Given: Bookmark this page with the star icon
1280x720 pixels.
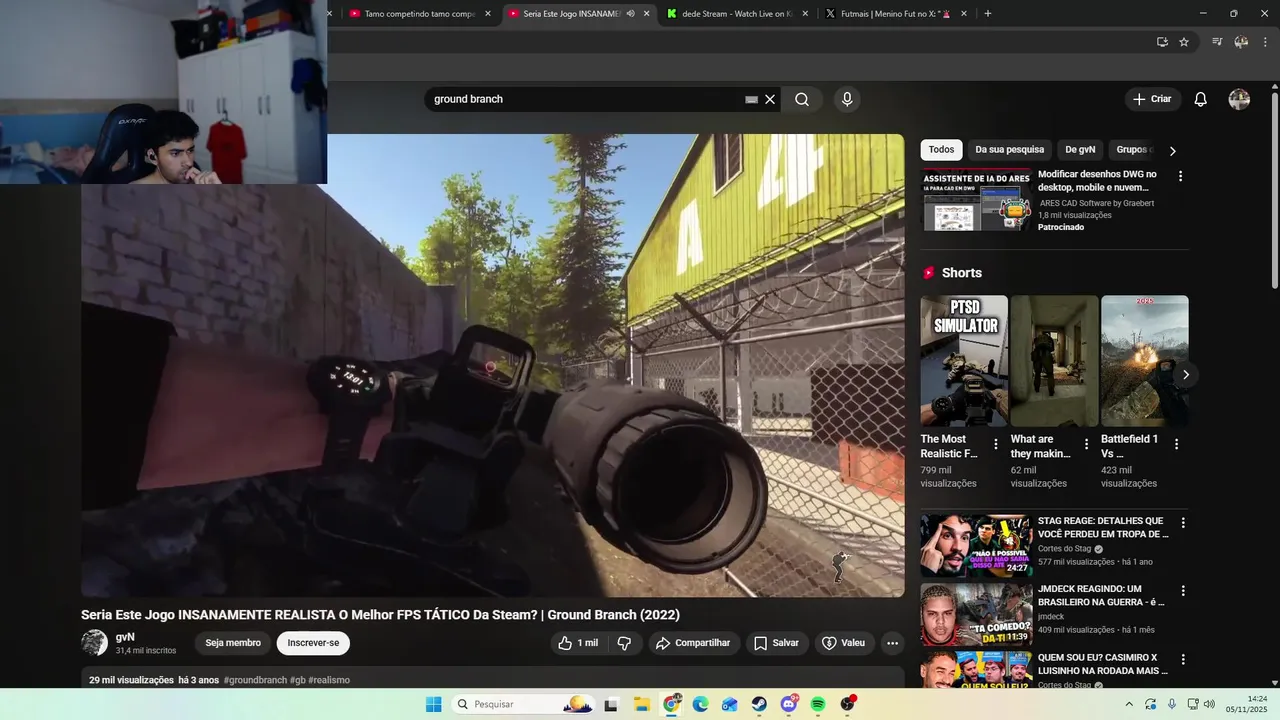Looking at the screenshot, I should pos(1184,42).
